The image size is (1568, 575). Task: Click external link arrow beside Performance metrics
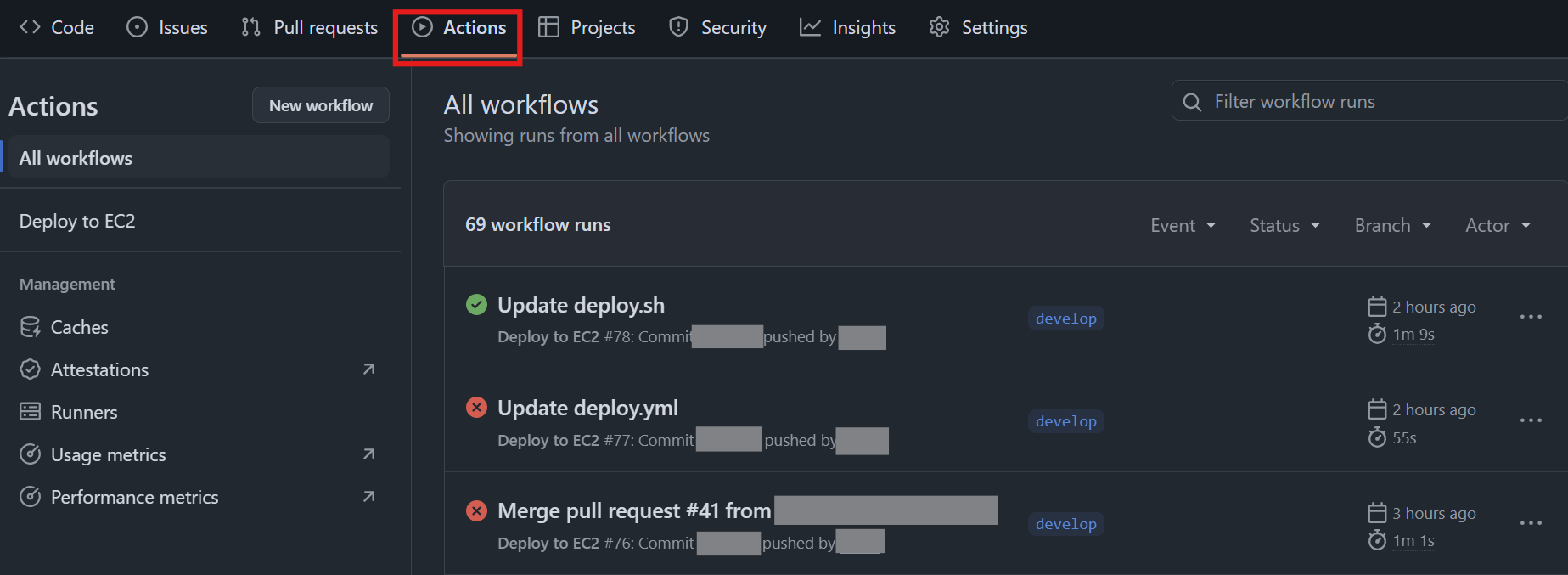(368, 497)
